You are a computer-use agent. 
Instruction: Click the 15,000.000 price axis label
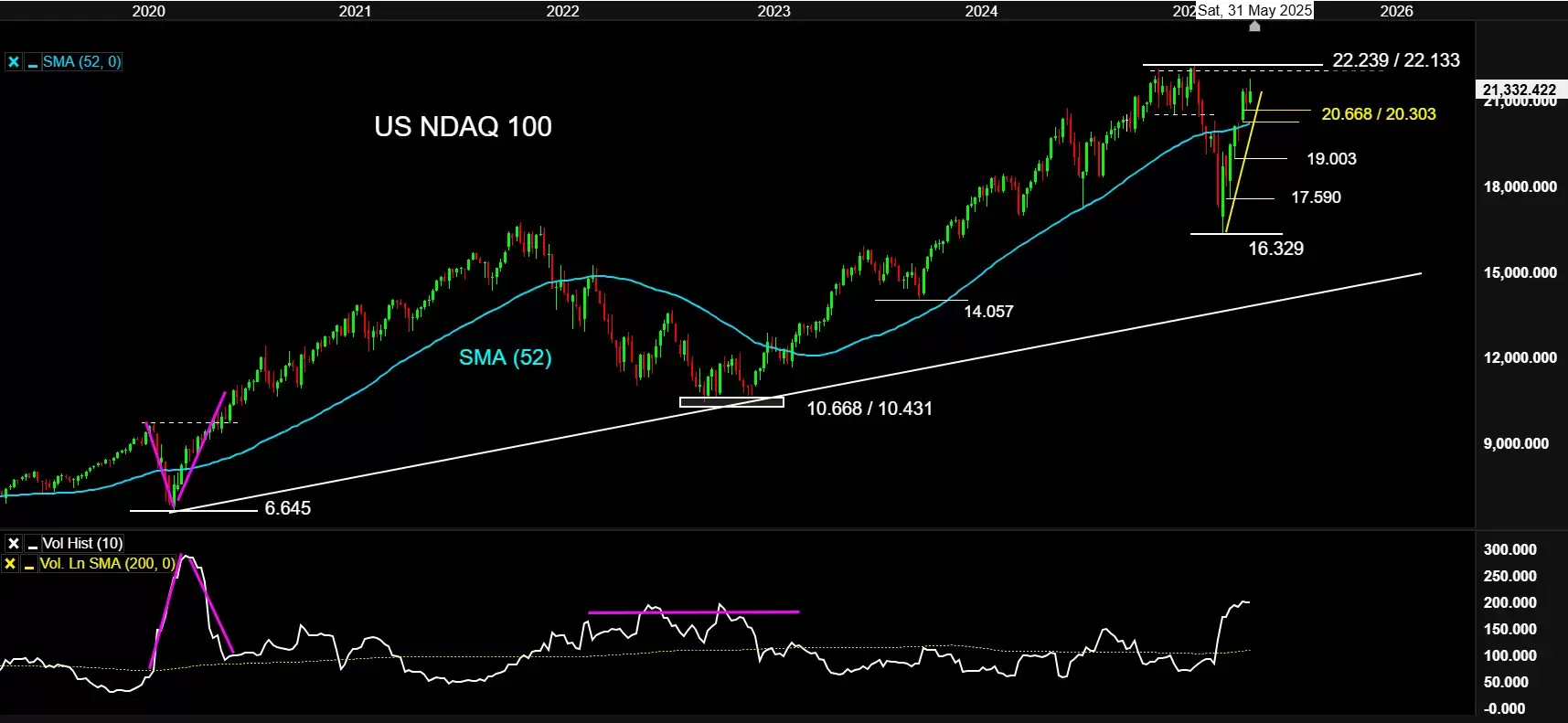point(1520,272)
